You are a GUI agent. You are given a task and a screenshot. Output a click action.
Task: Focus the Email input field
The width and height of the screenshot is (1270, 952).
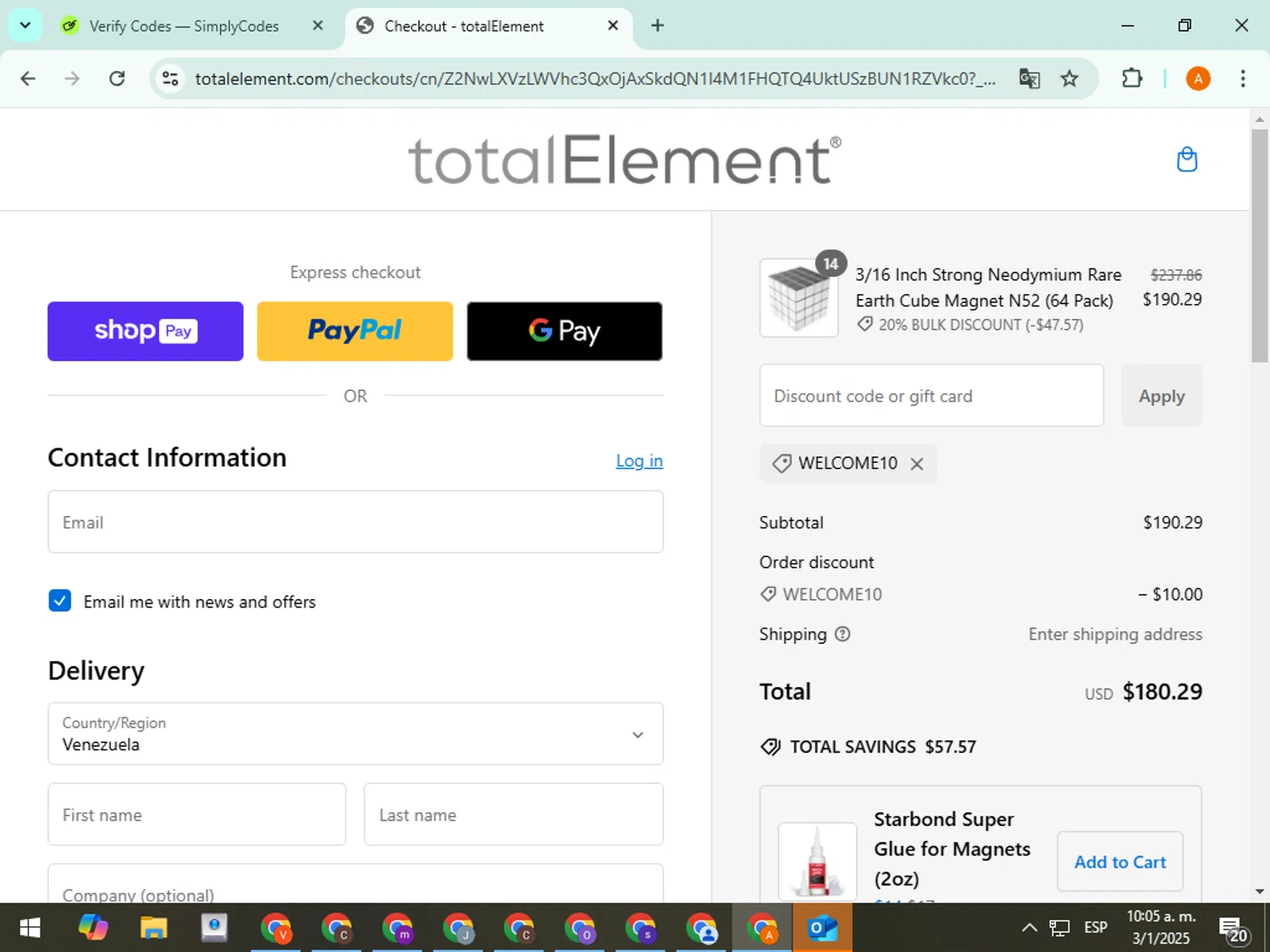pyautogui.click(x=356, y=522)
